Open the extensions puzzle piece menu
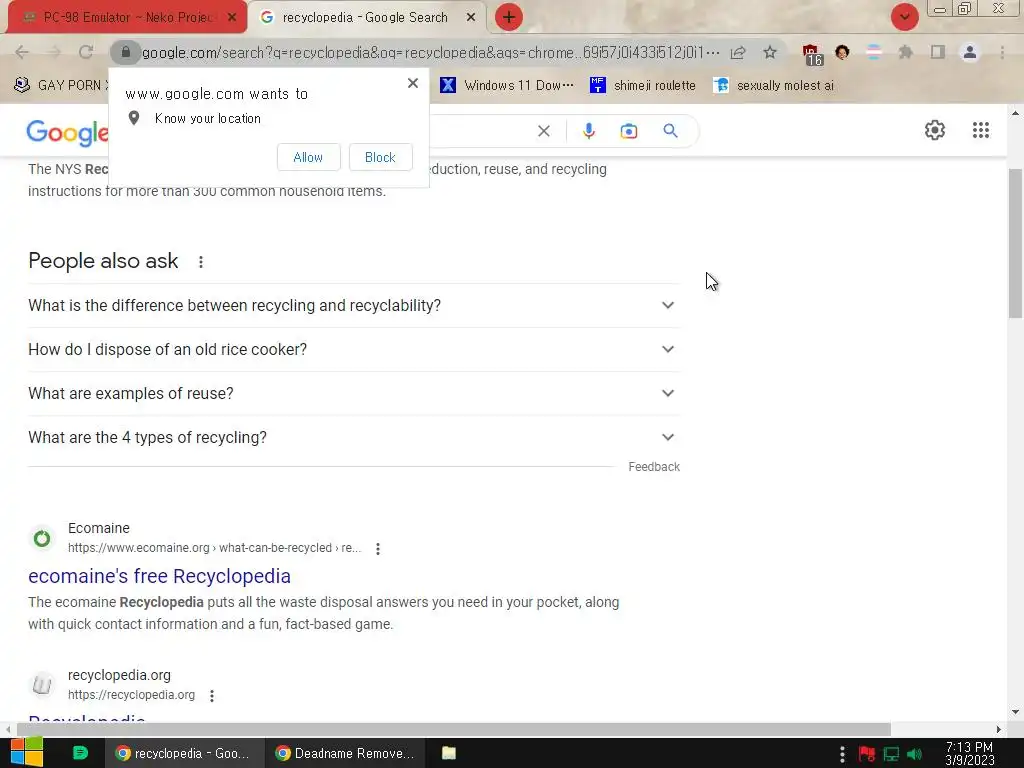The height and width of the screenshot is (768, 1024). [905, 52]
